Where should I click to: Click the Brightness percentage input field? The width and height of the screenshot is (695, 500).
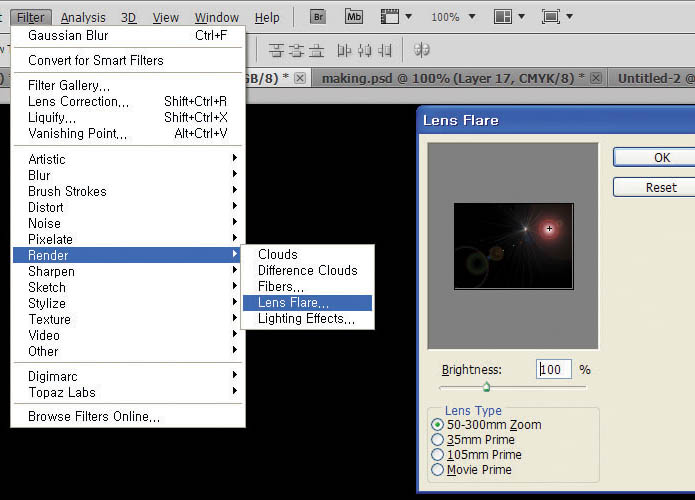(554, 369)
